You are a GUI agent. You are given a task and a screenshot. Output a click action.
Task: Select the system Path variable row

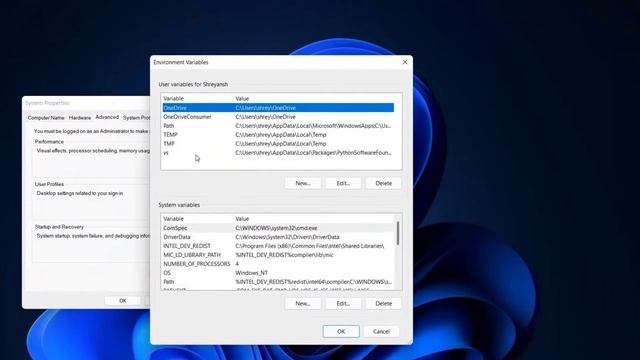point(278,282)
